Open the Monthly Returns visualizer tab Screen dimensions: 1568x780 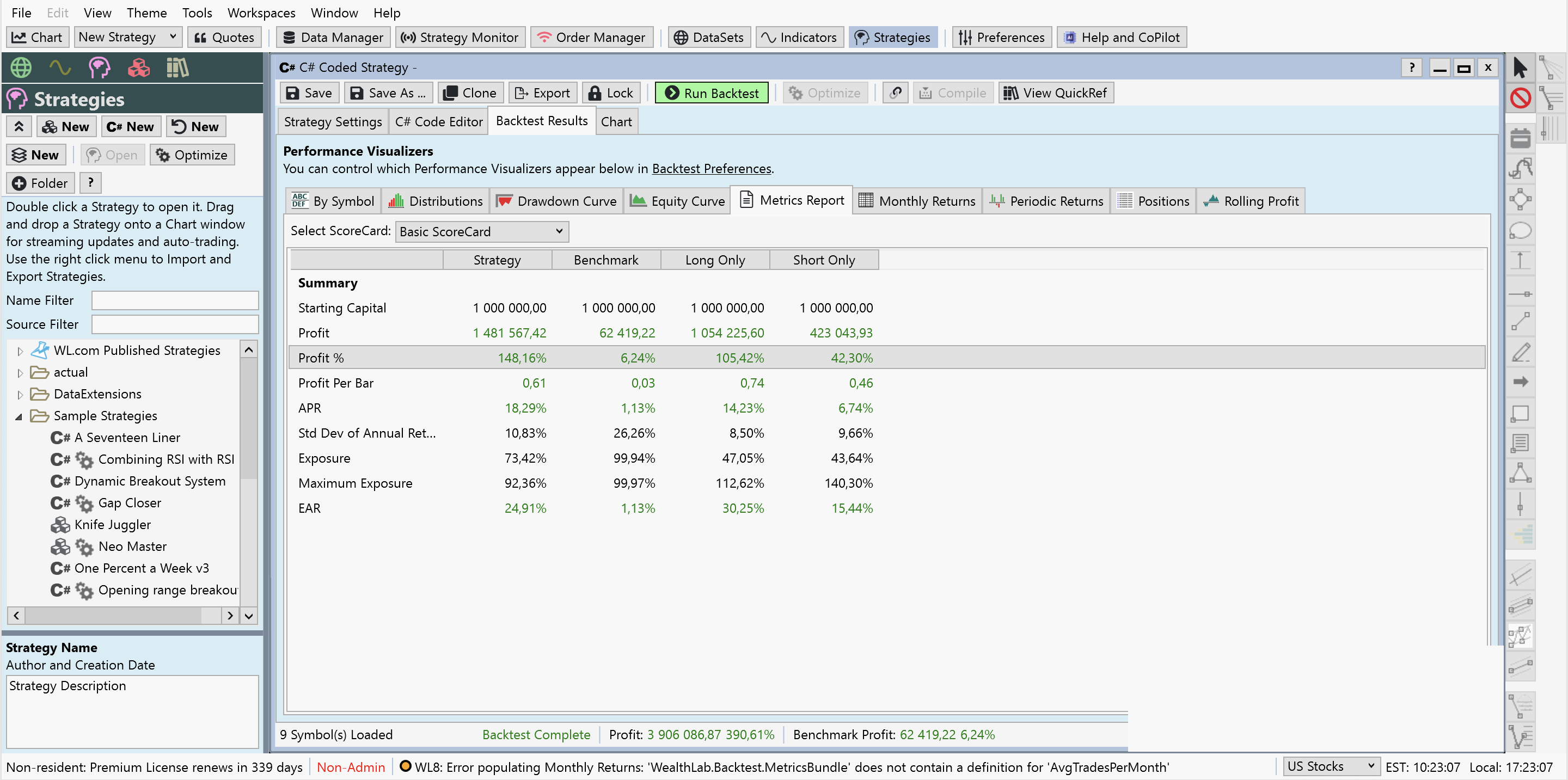[x=917, y=201]
